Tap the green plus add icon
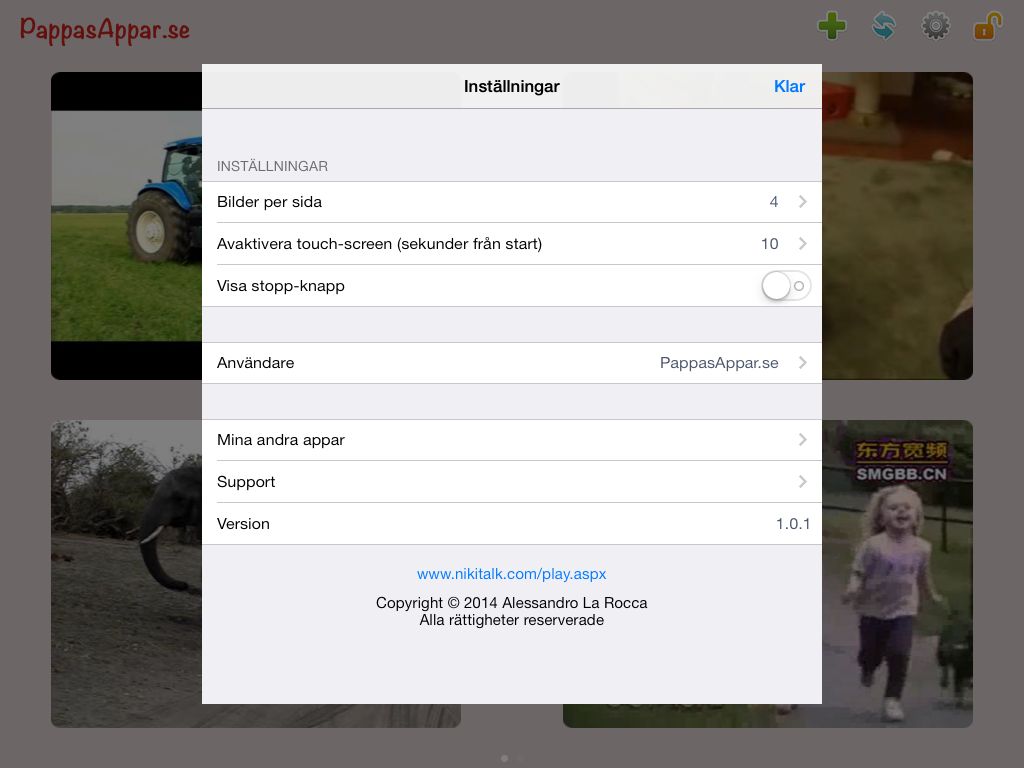The height and width of the screenshot is (768, 1024). (831, 27)
